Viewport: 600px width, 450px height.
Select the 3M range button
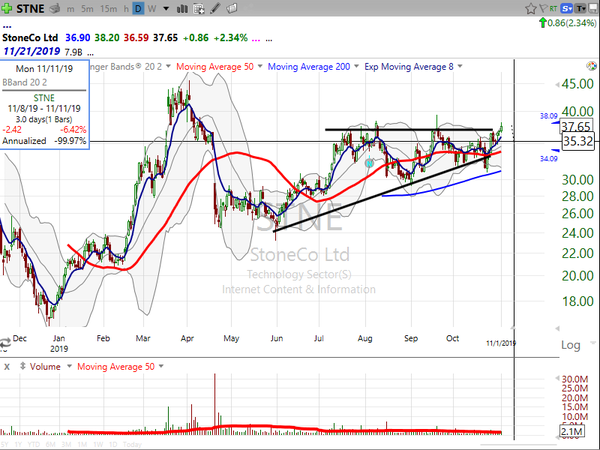[66, 445]
